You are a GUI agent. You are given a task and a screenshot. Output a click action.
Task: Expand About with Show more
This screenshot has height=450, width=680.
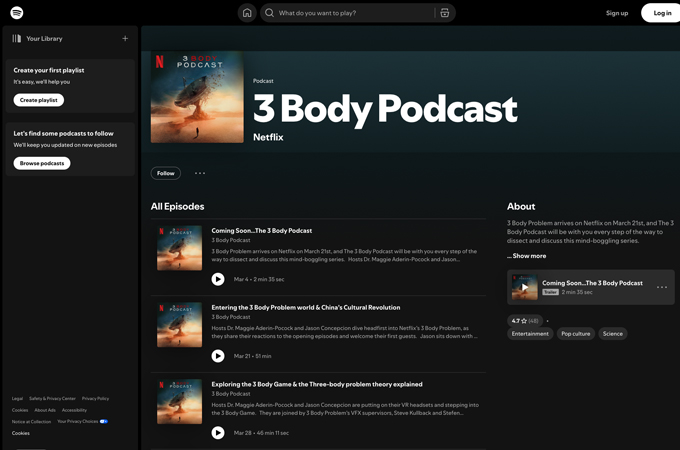point(526,256)
